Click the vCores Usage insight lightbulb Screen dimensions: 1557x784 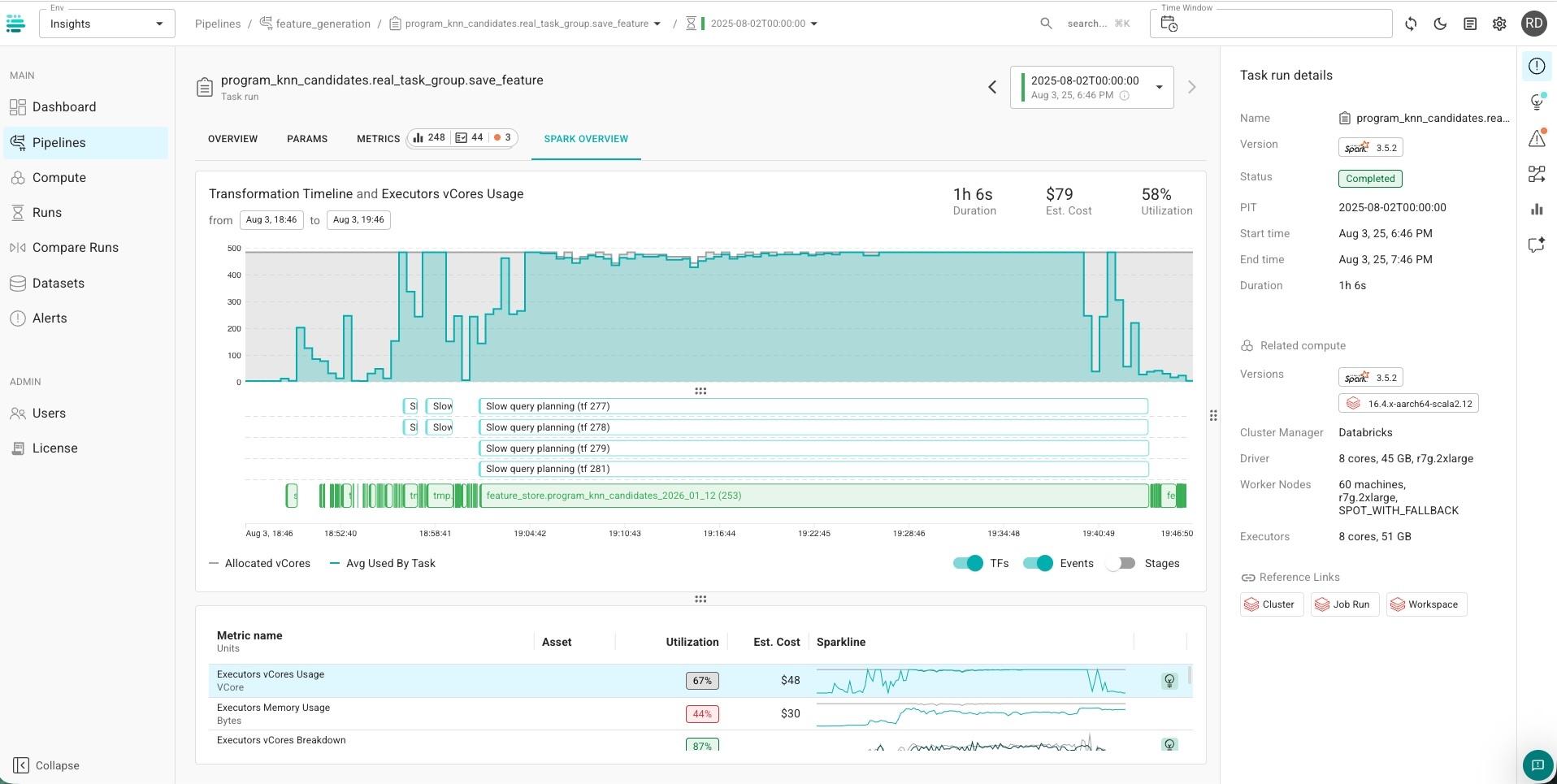tap(1169, 681)
